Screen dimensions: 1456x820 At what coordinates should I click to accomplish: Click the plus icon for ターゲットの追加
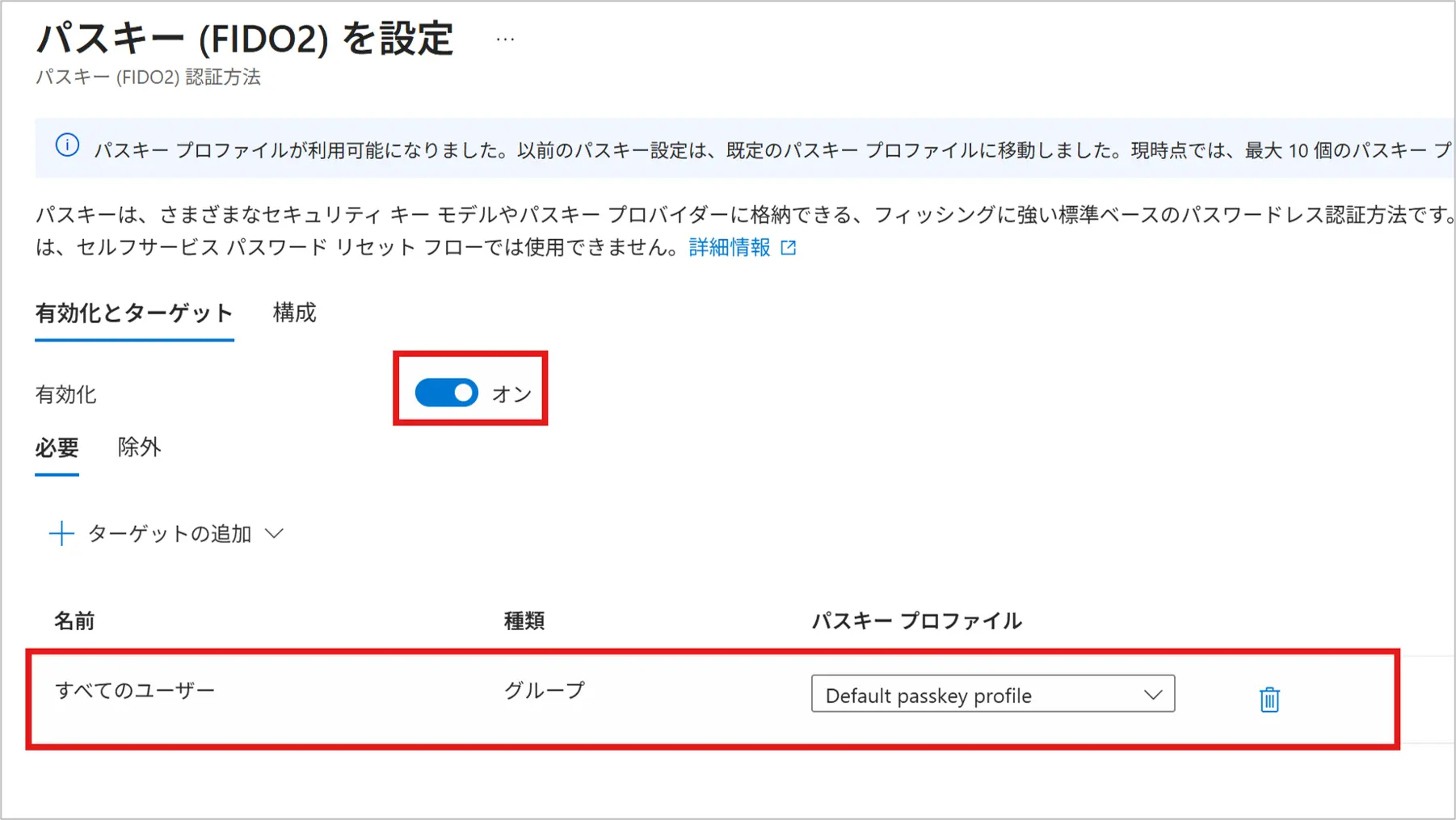coord(61,533)
